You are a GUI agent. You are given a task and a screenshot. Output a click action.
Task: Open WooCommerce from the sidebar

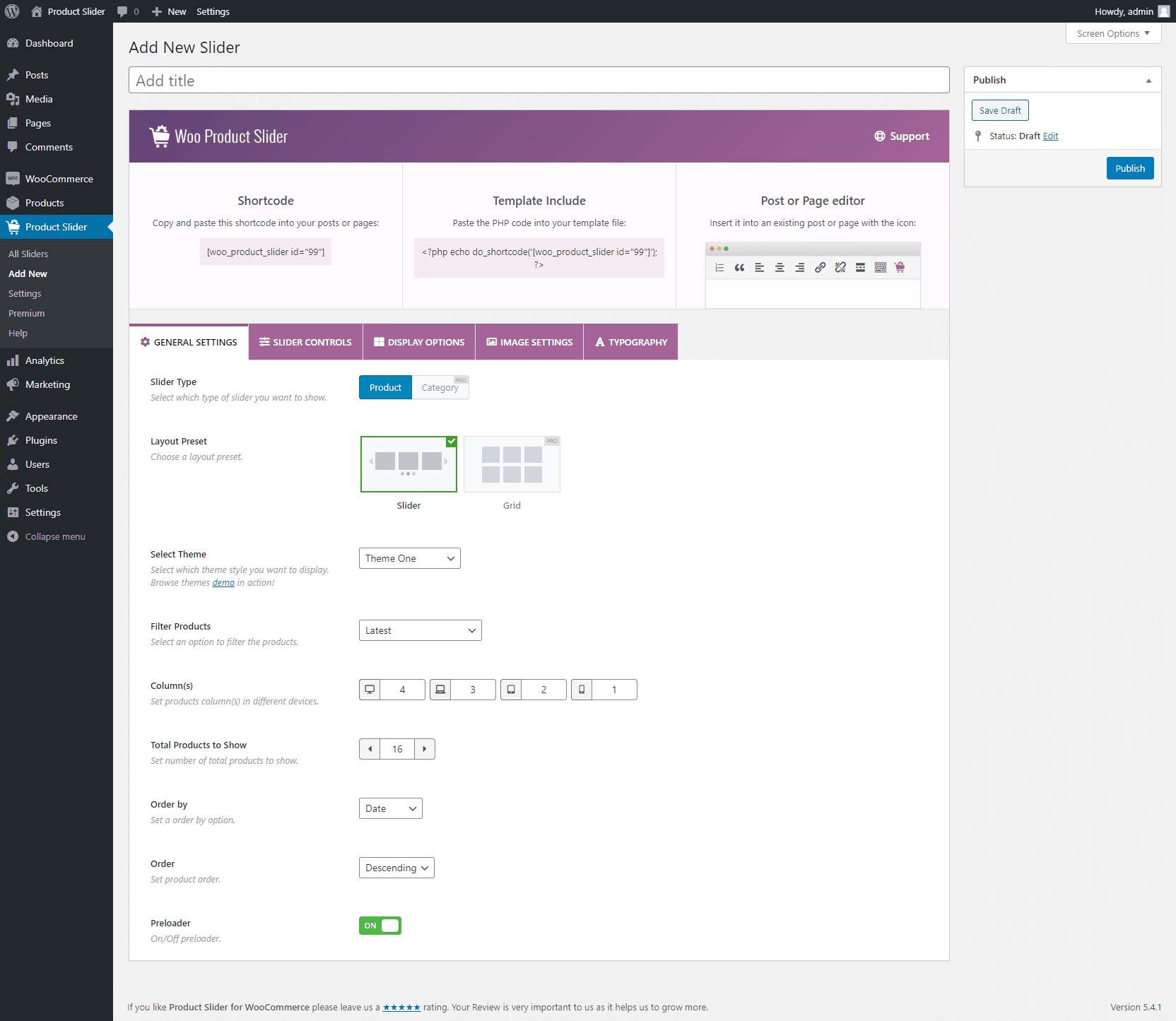point(59,179)
